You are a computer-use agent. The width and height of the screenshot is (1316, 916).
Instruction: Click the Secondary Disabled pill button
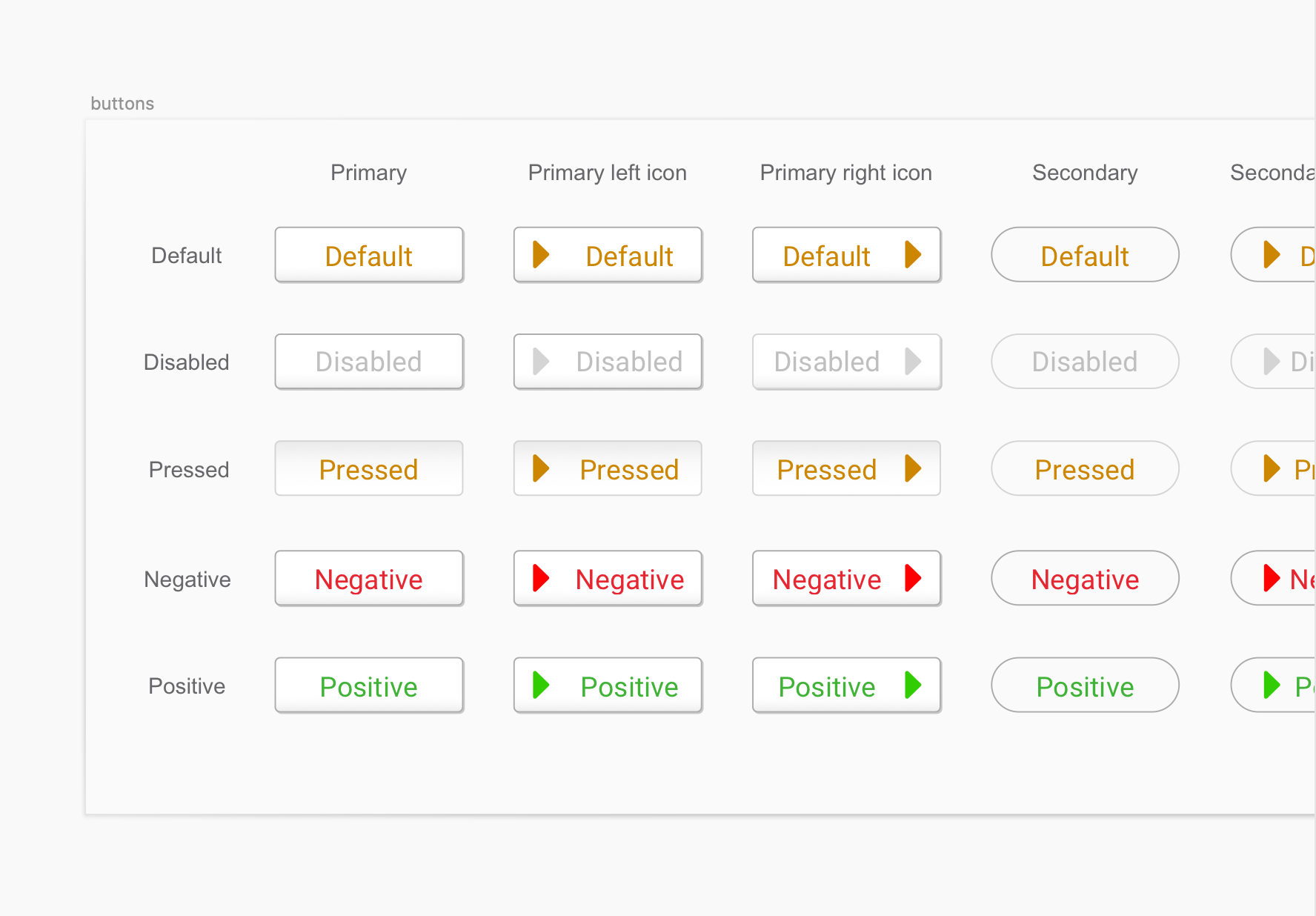pyautogui.click(x=1085, y=361)
